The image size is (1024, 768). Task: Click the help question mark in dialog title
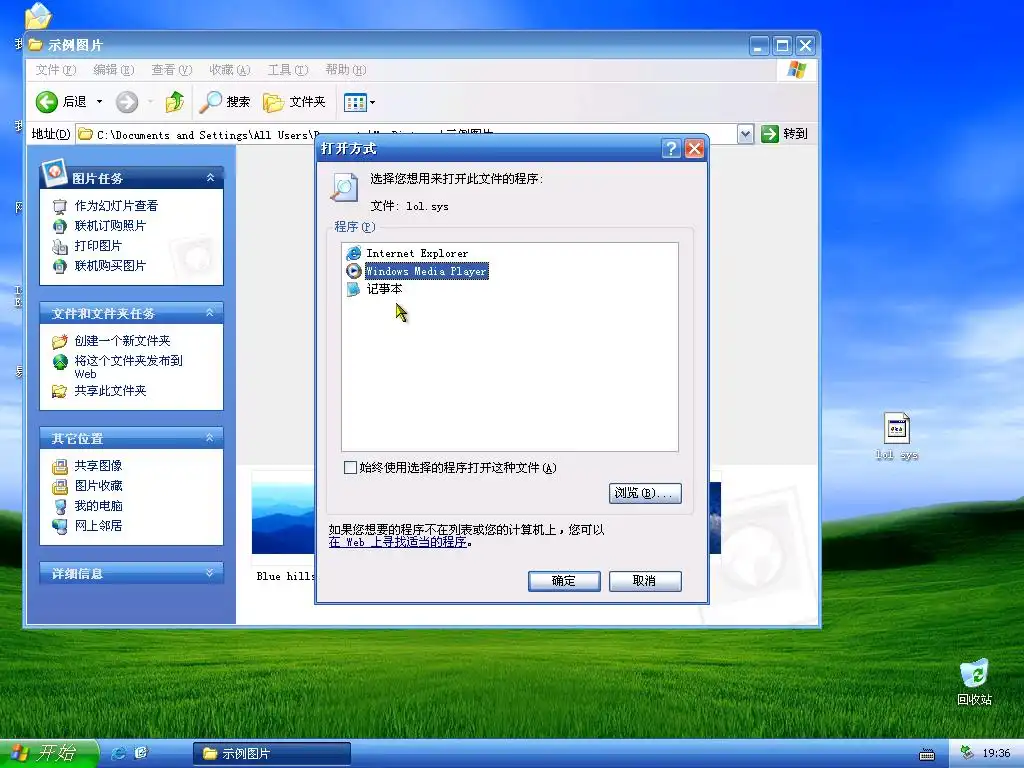point(671,149)
